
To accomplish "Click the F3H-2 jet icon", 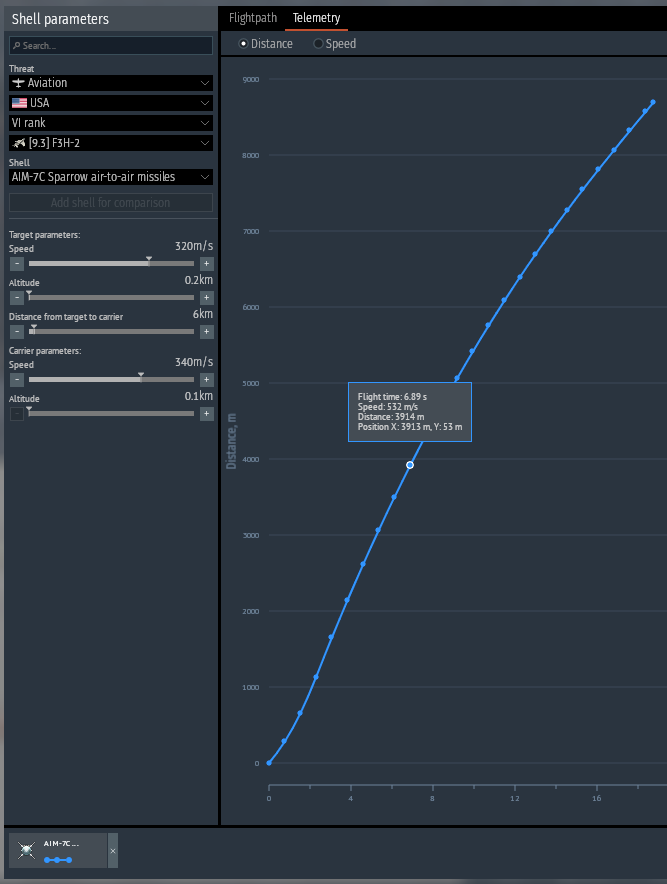I will (x=19, y=143).
